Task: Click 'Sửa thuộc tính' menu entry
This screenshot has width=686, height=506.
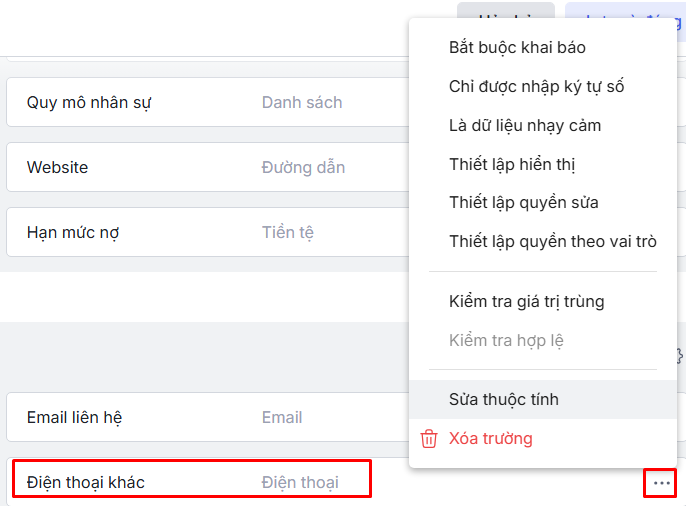Action: (x=503, y=400)
